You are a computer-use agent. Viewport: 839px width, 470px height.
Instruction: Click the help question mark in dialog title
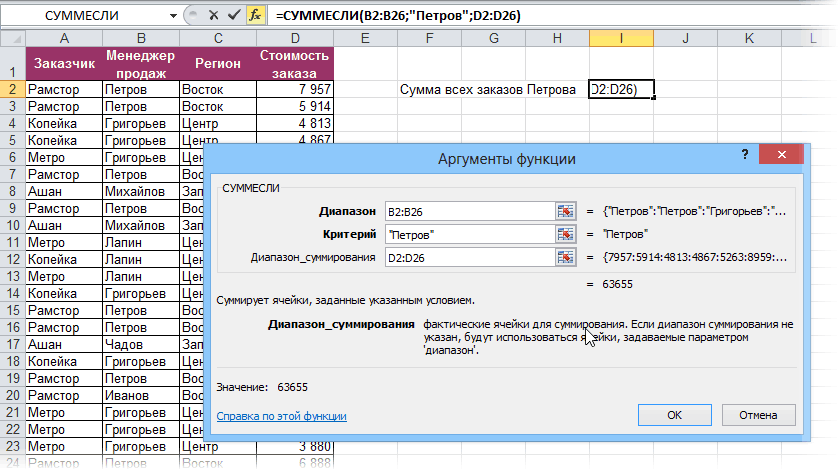(x=744, y=156)
